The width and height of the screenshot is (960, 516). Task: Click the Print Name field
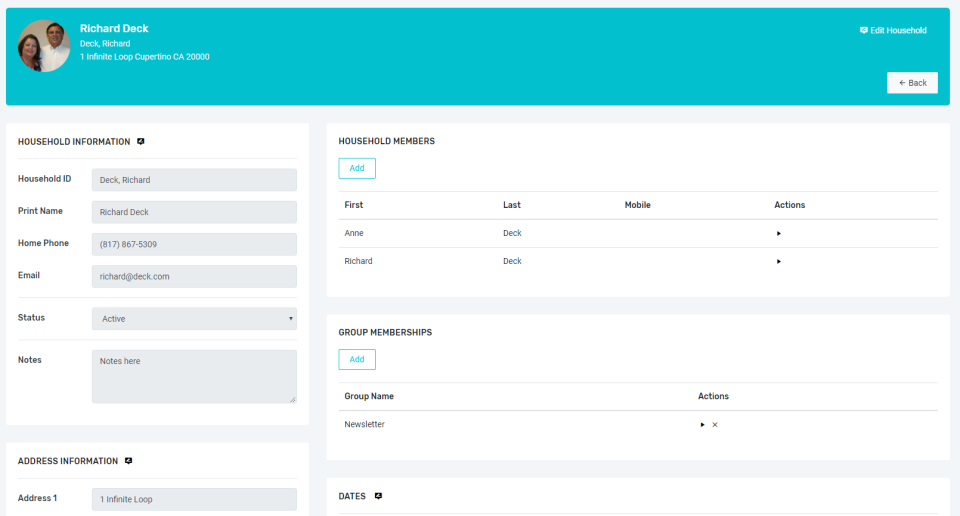pyautogui.click(x=194, y=212)
